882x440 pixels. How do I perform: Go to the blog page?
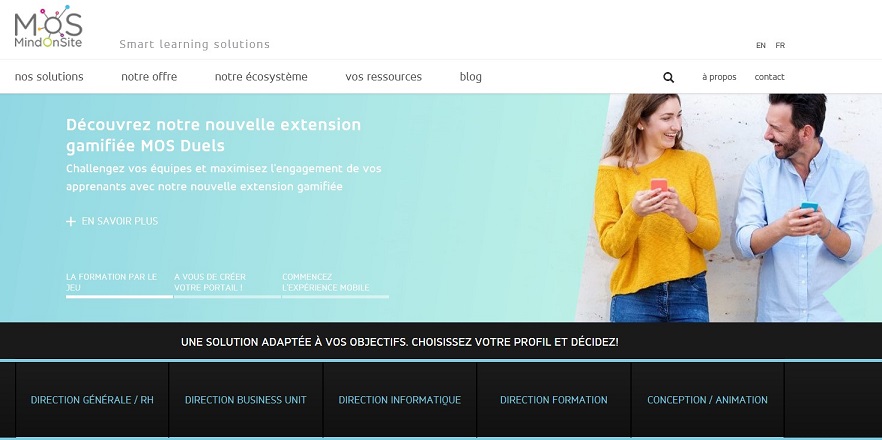(x=470, y=77)
